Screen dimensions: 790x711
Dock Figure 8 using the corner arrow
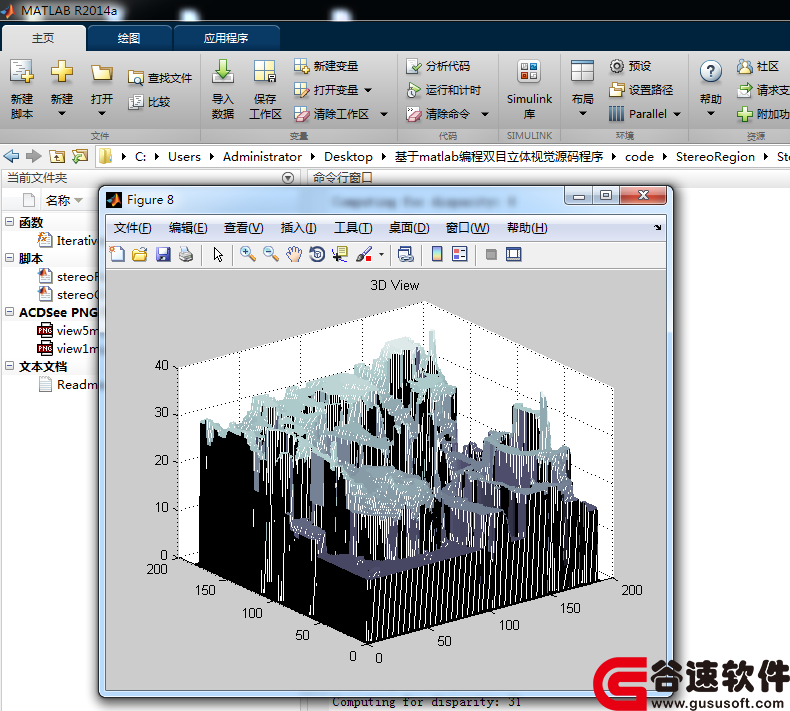click(x=657, y=227)
